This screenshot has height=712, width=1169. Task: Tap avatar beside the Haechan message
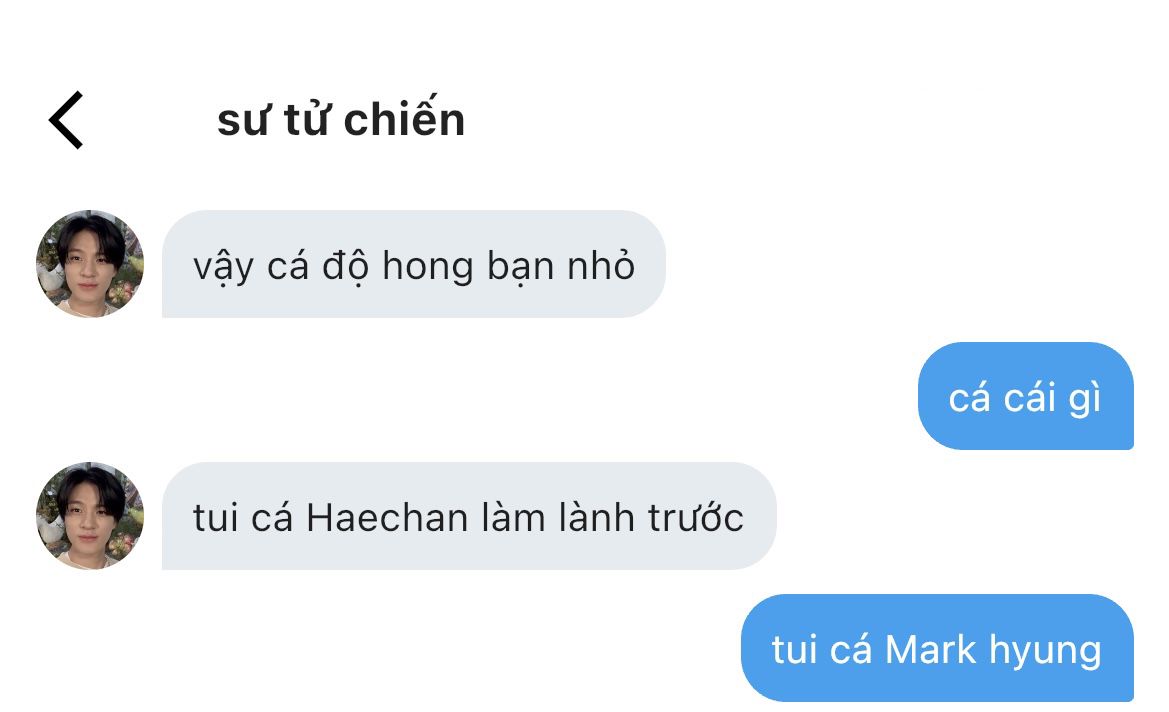pyautogui.click(x=89, y=516)
